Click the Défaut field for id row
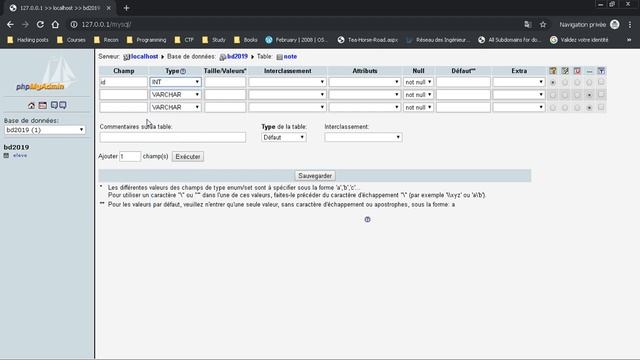 pyautogui.click(x=463, y=82)
